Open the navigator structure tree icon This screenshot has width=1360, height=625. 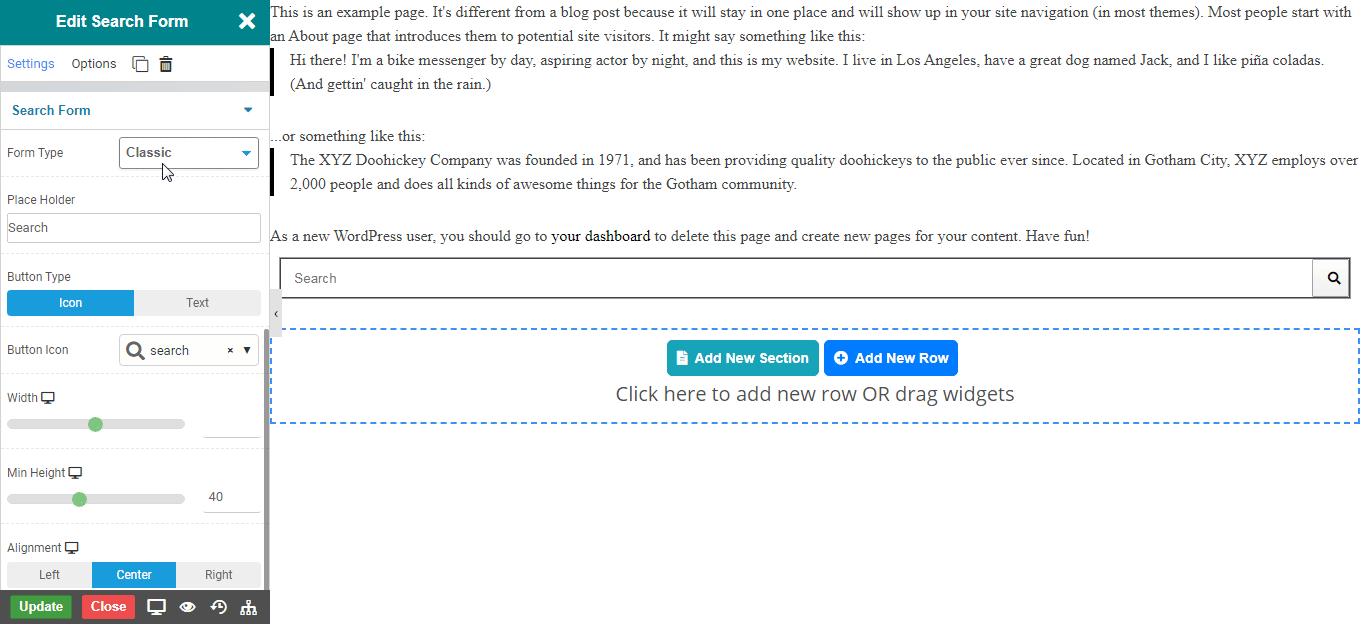(x=249, y=607)
